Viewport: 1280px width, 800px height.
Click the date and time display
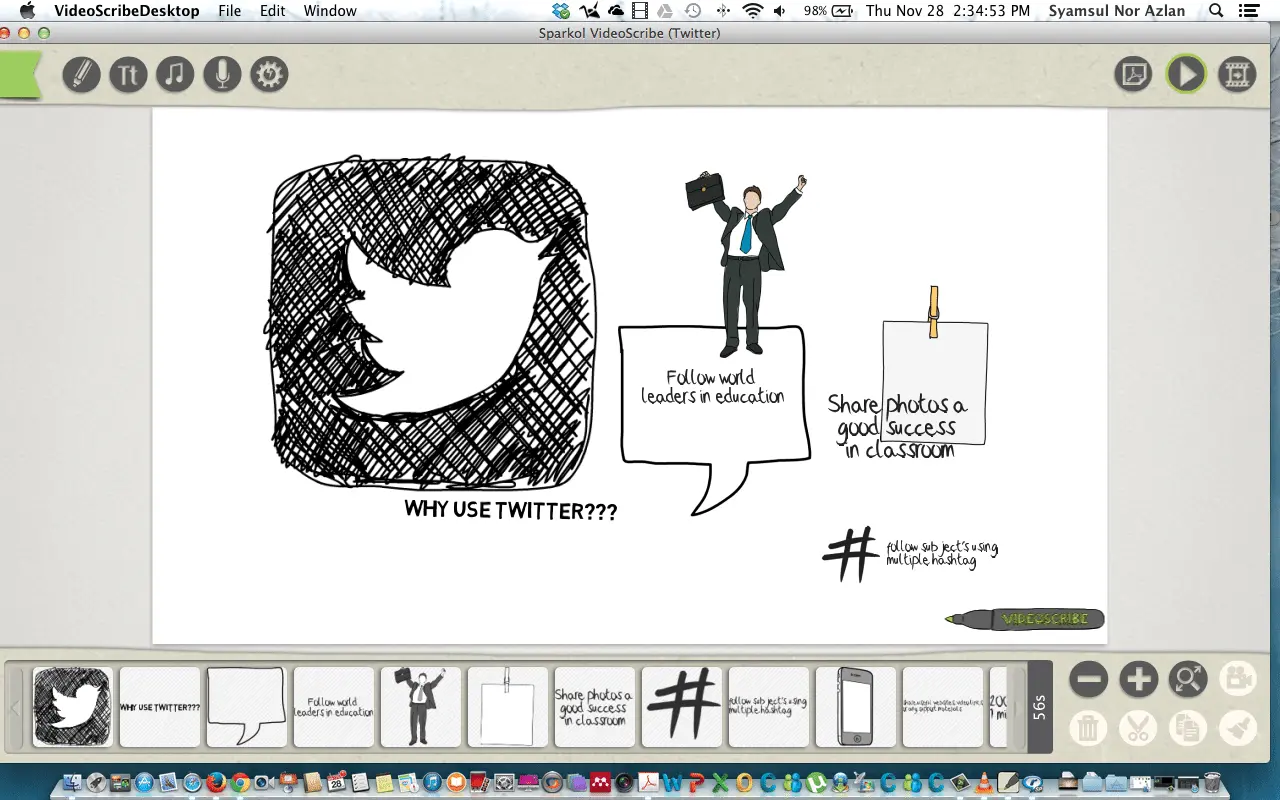tap(948, 11)
